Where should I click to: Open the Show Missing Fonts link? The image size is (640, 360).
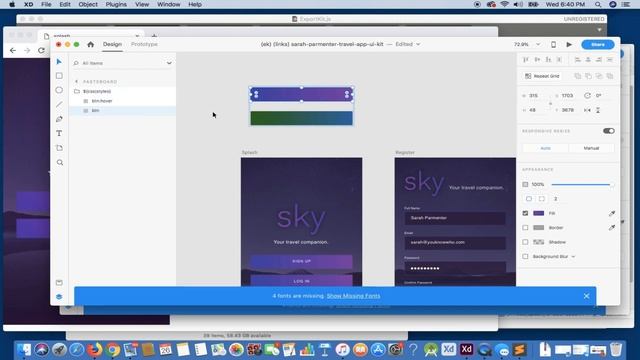point(353,296)
